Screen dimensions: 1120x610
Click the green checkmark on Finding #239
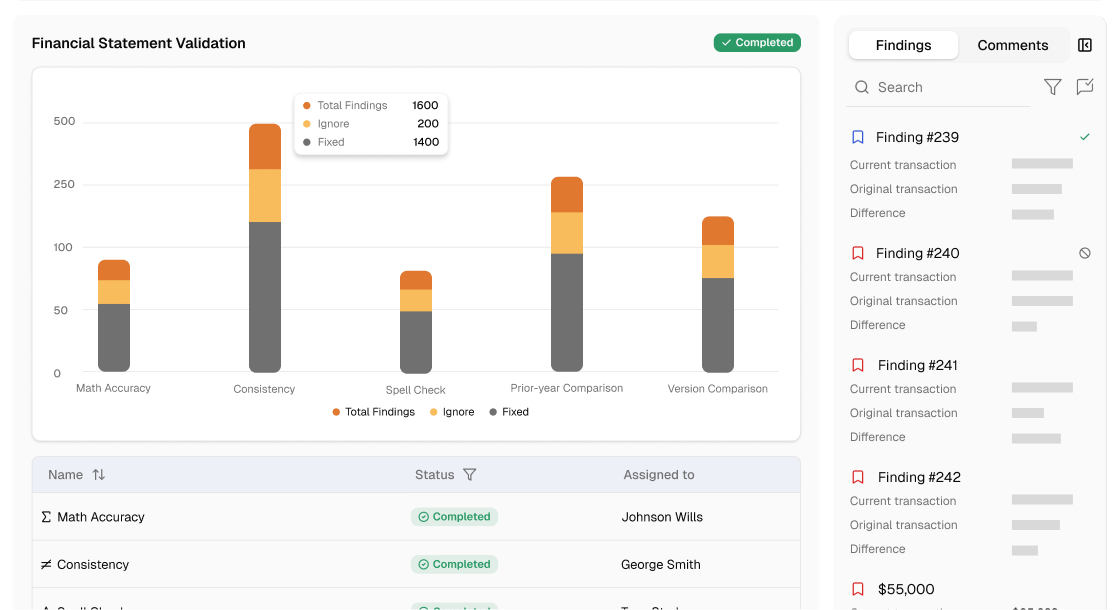tap(1085, 137)
